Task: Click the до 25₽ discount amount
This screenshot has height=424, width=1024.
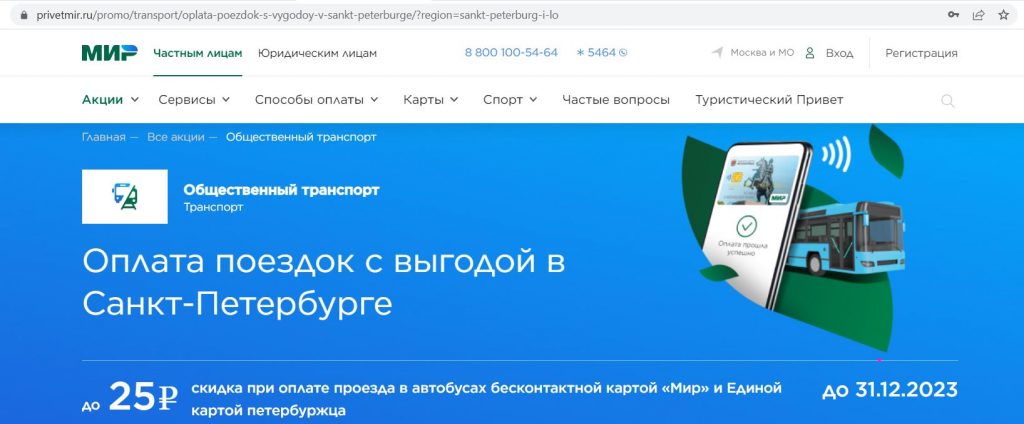Action: coord(130,396)
